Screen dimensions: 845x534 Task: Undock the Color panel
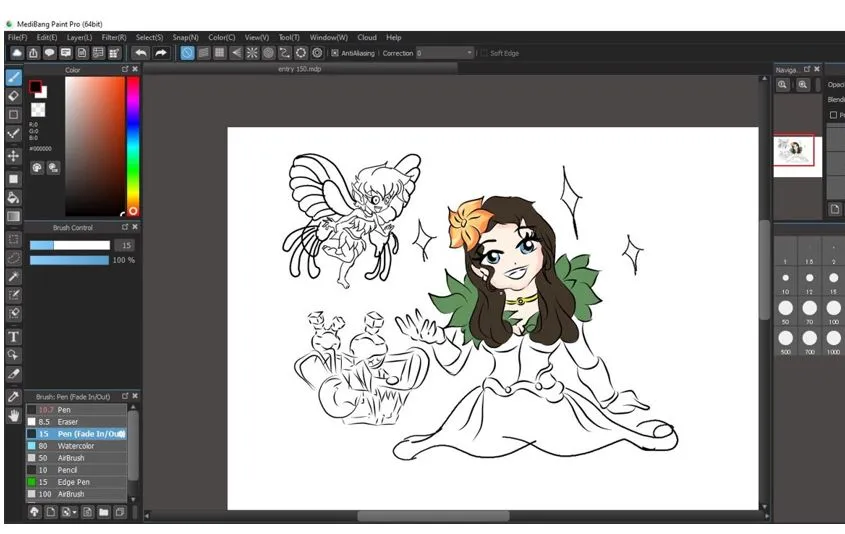(125, 69)
